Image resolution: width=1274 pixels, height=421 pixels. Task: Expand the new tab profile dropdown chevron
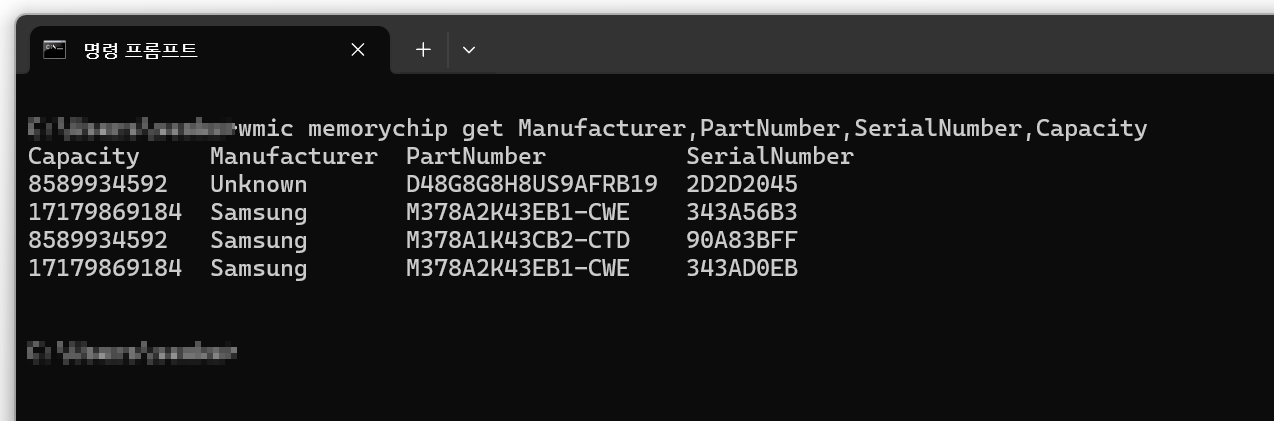pyautogui.click(x=469, y=50)
